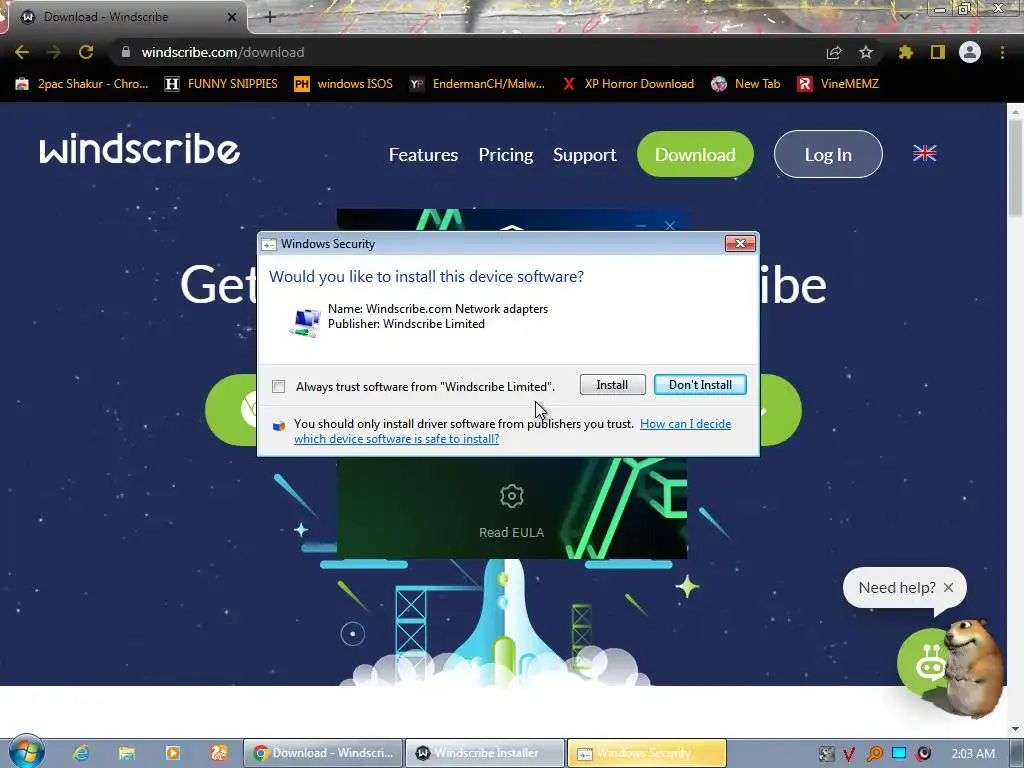1024x768 pixels.
Task: Toggle the Chrome side panel icon
Action: 938,52
